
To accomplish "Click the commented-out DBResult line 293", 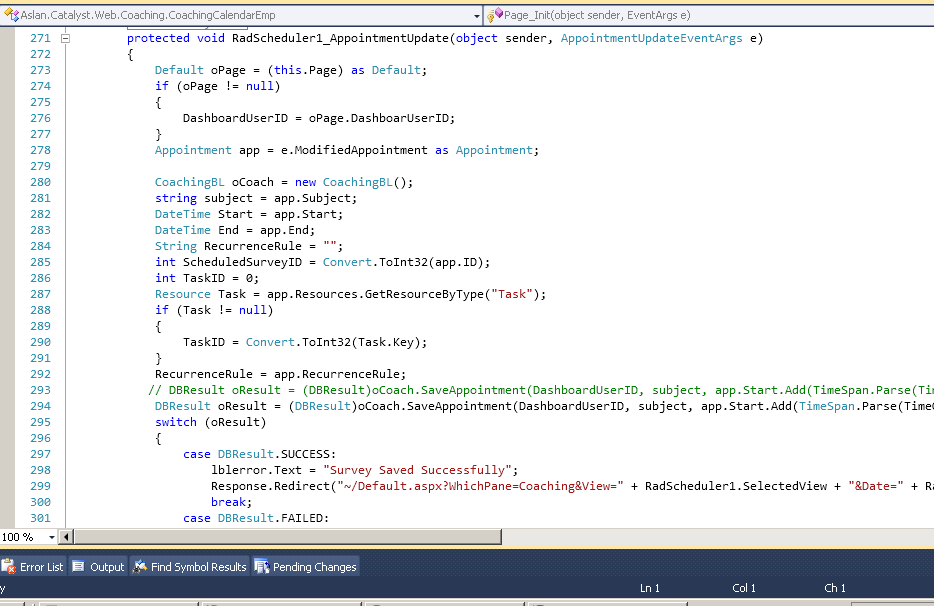I will 541,390.
